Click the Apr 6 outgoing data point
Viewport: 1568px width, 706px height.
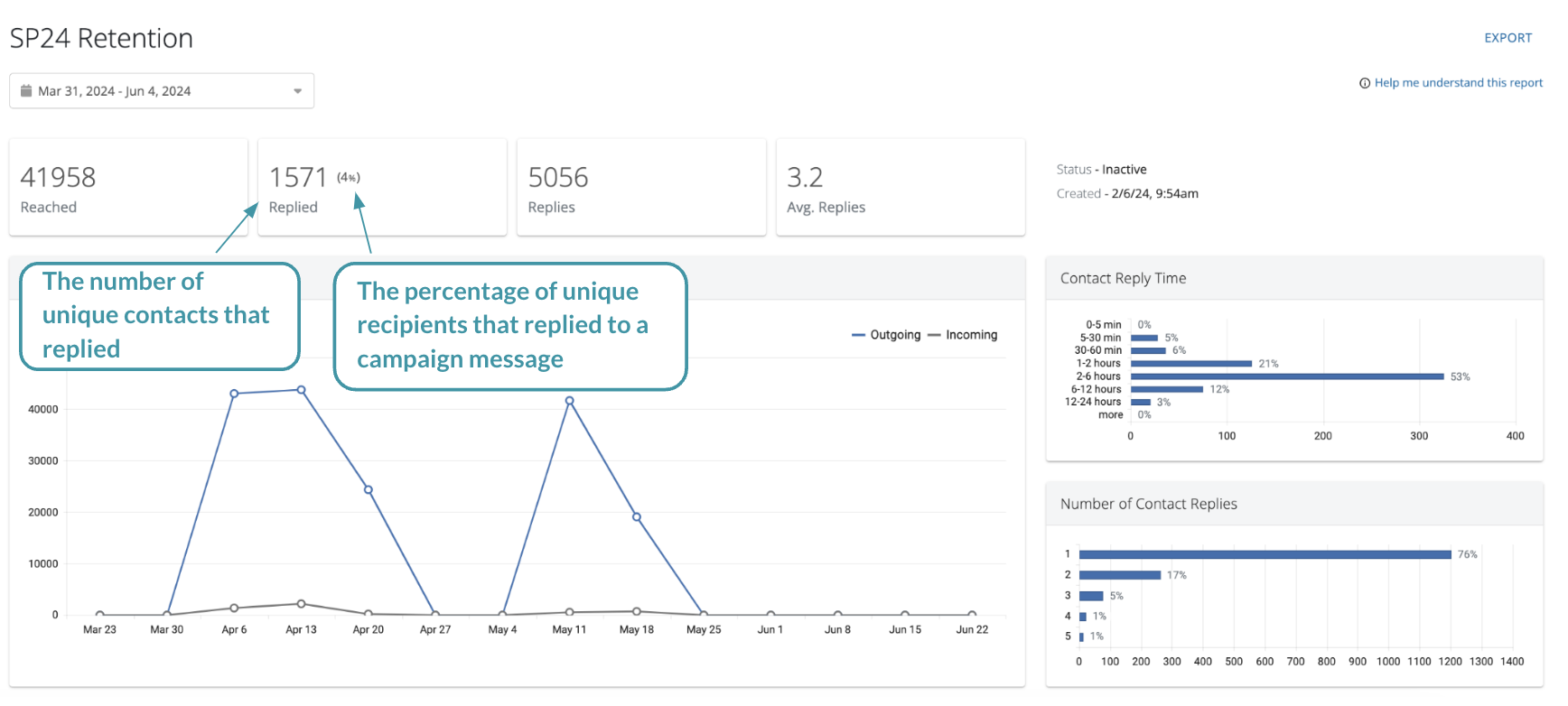[234, 394]
